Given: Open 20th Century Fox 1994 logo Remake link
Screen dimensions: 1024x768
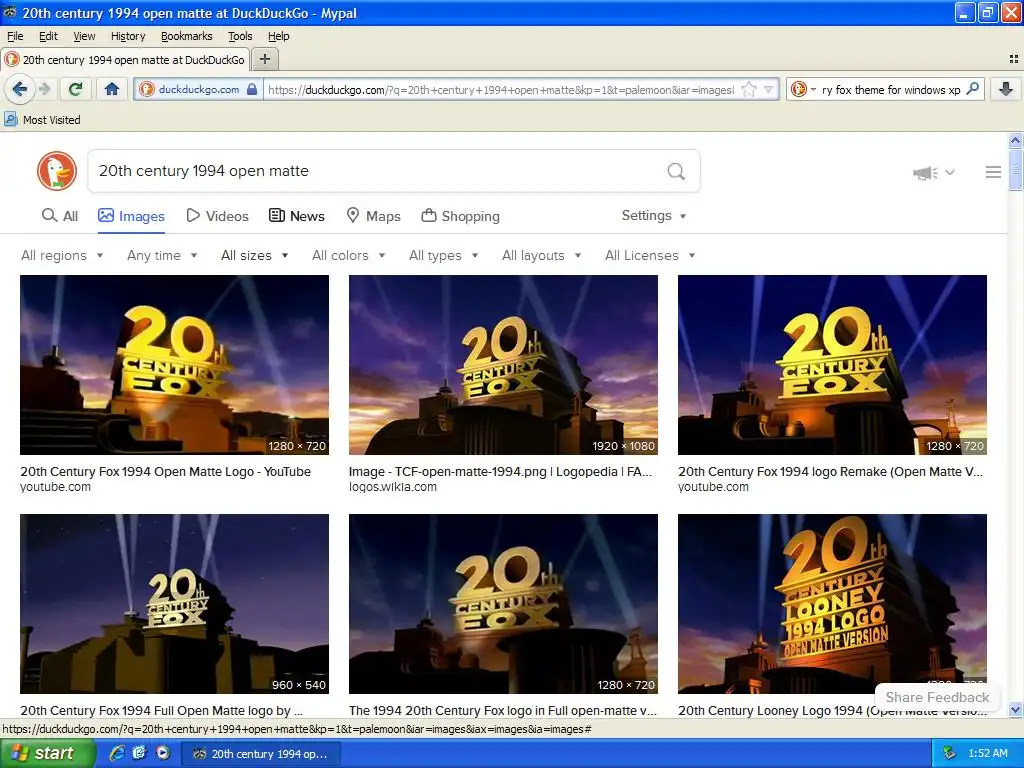Looking at the screenshot, I should (831, 472).
